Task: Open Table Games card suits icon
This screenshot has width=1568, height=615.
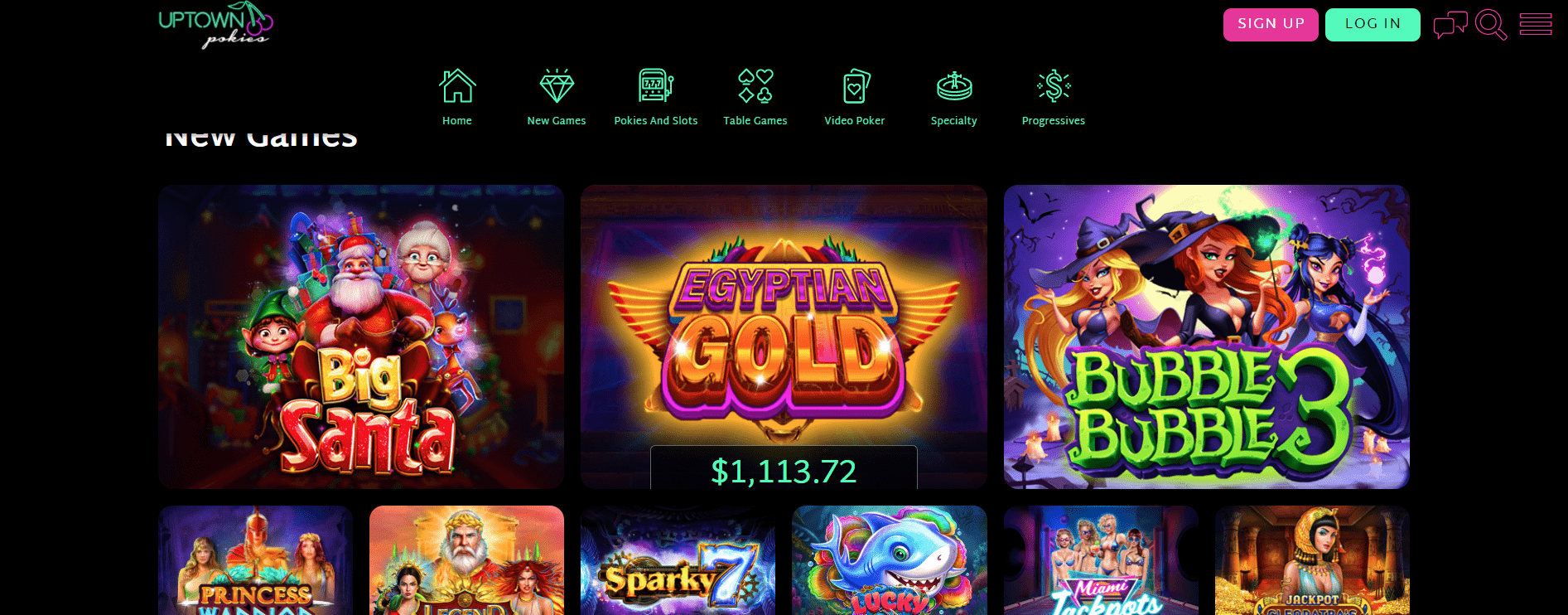Action: [755, 85]
